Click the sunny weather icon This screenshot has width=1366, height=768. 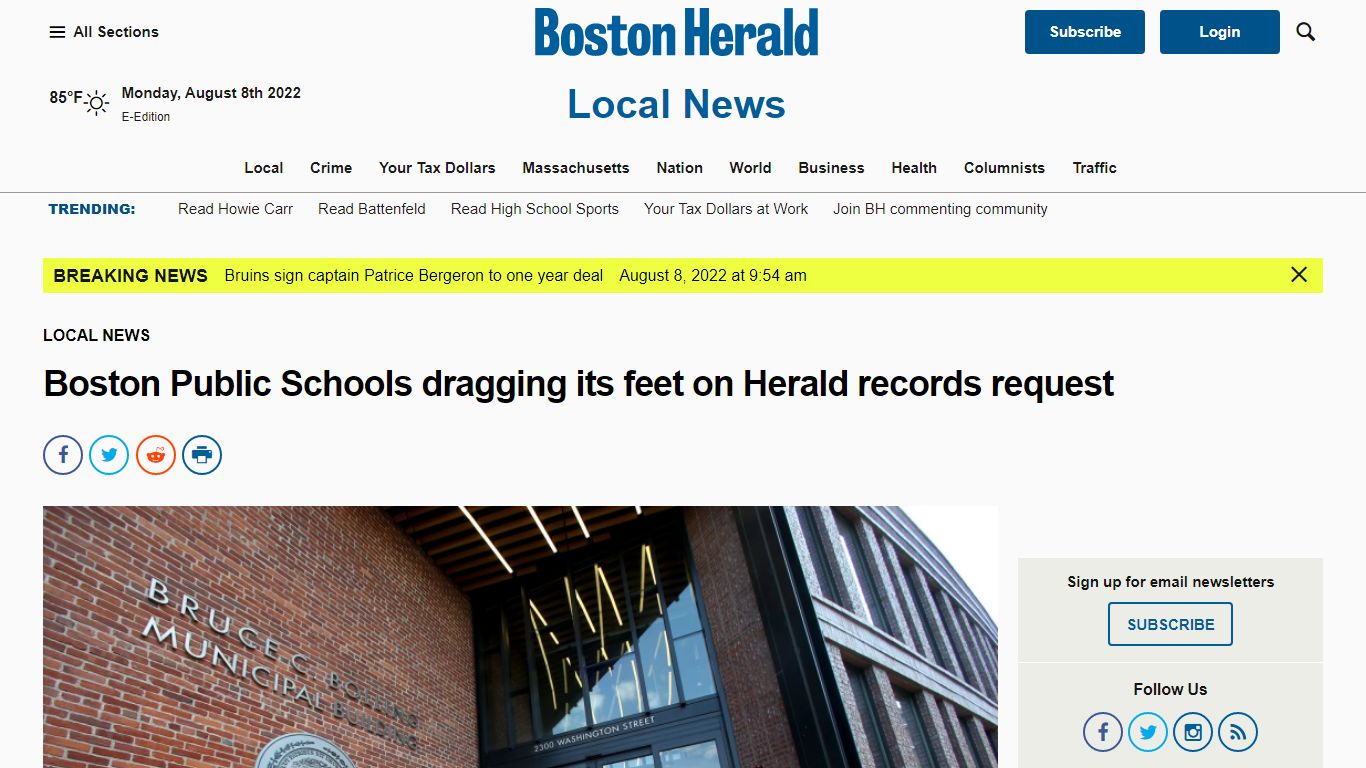click(97, 102)
